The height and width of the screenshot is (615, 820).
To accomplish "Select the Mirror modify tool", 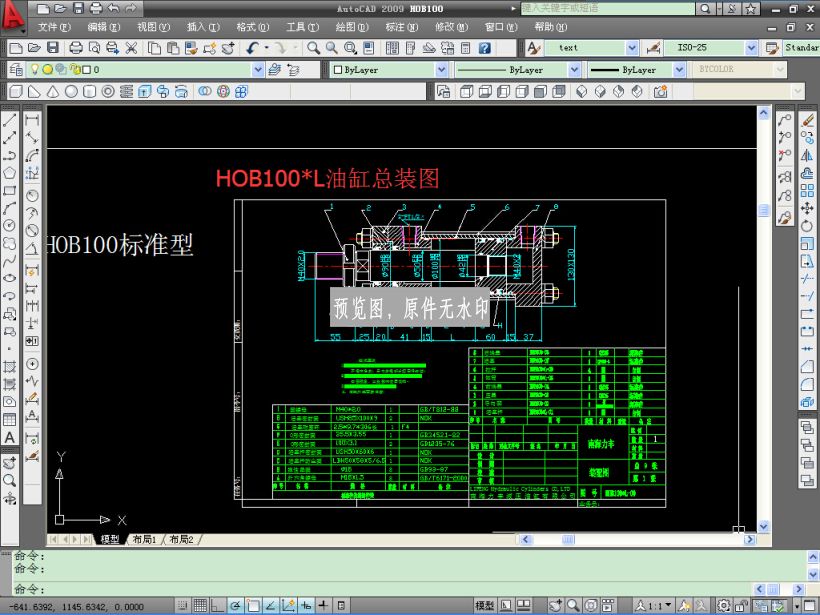I will coord(807,155).
